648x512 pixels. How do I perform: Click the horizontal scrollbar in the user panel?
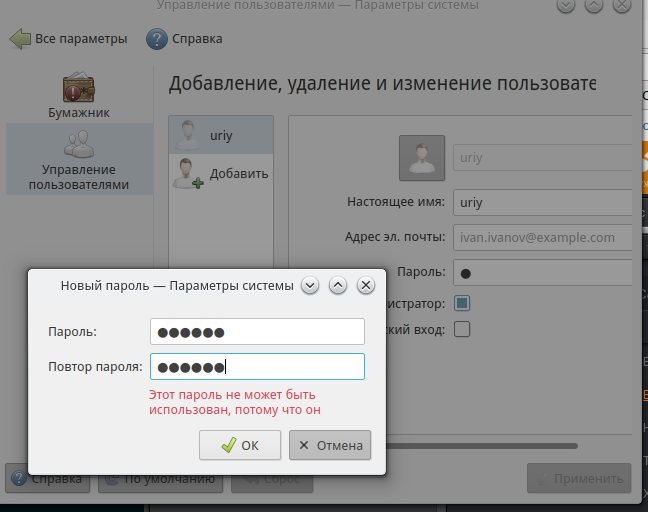[481, 446]
